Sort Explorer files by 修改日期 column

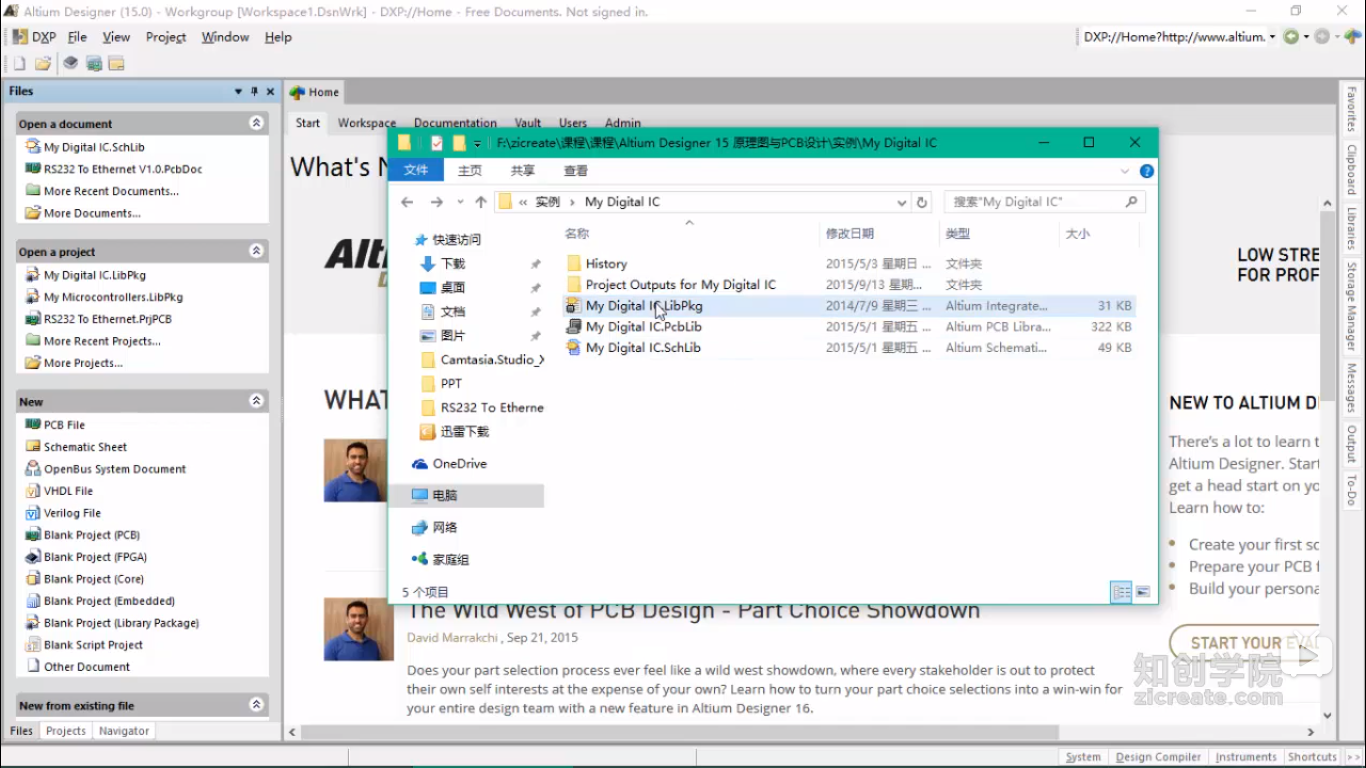point(849,233)
